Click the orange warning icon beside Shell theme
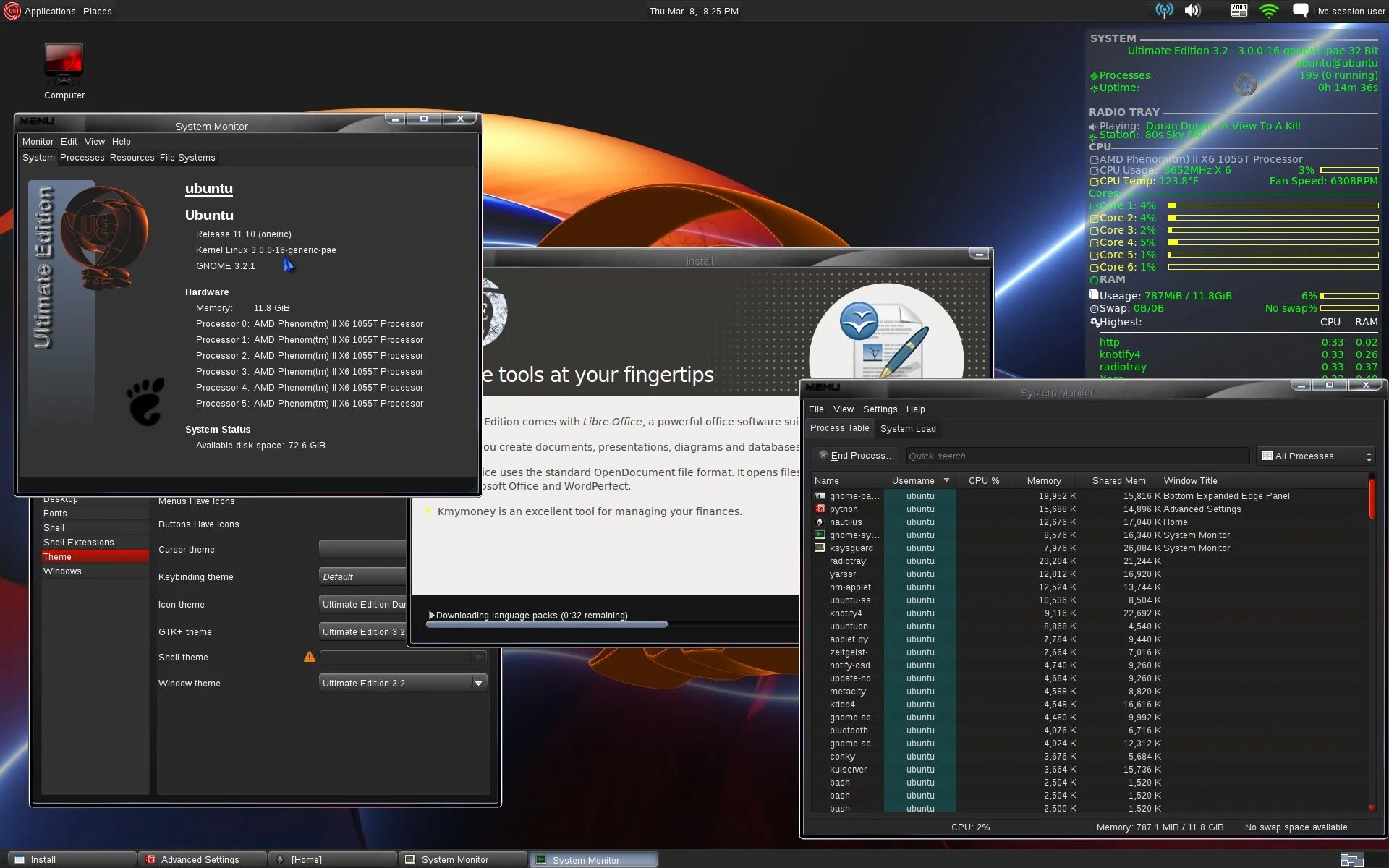The width and height of the screenshot is (1389, 868). pos(310,657)
